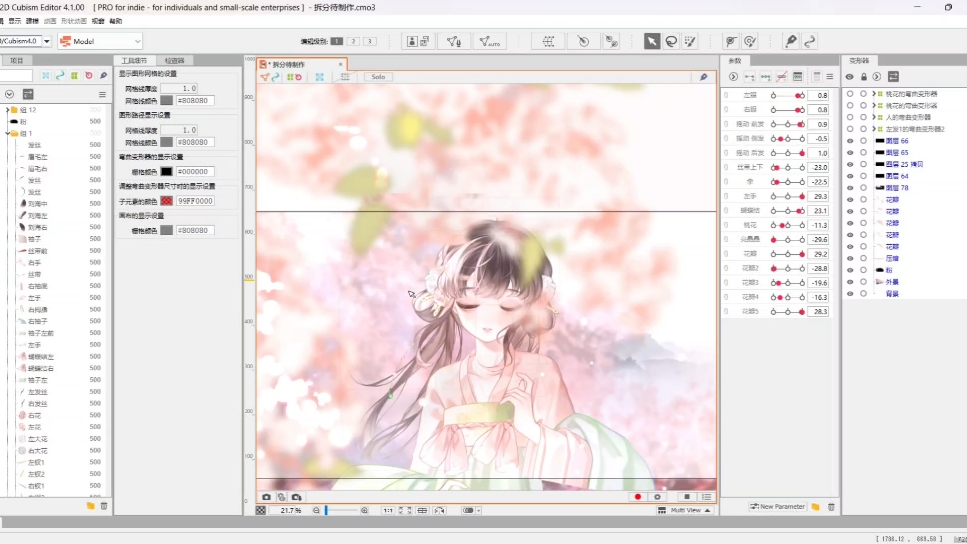Select the Arrow selection tool in toolbar
967x544 pixels.
coord(652,41)
